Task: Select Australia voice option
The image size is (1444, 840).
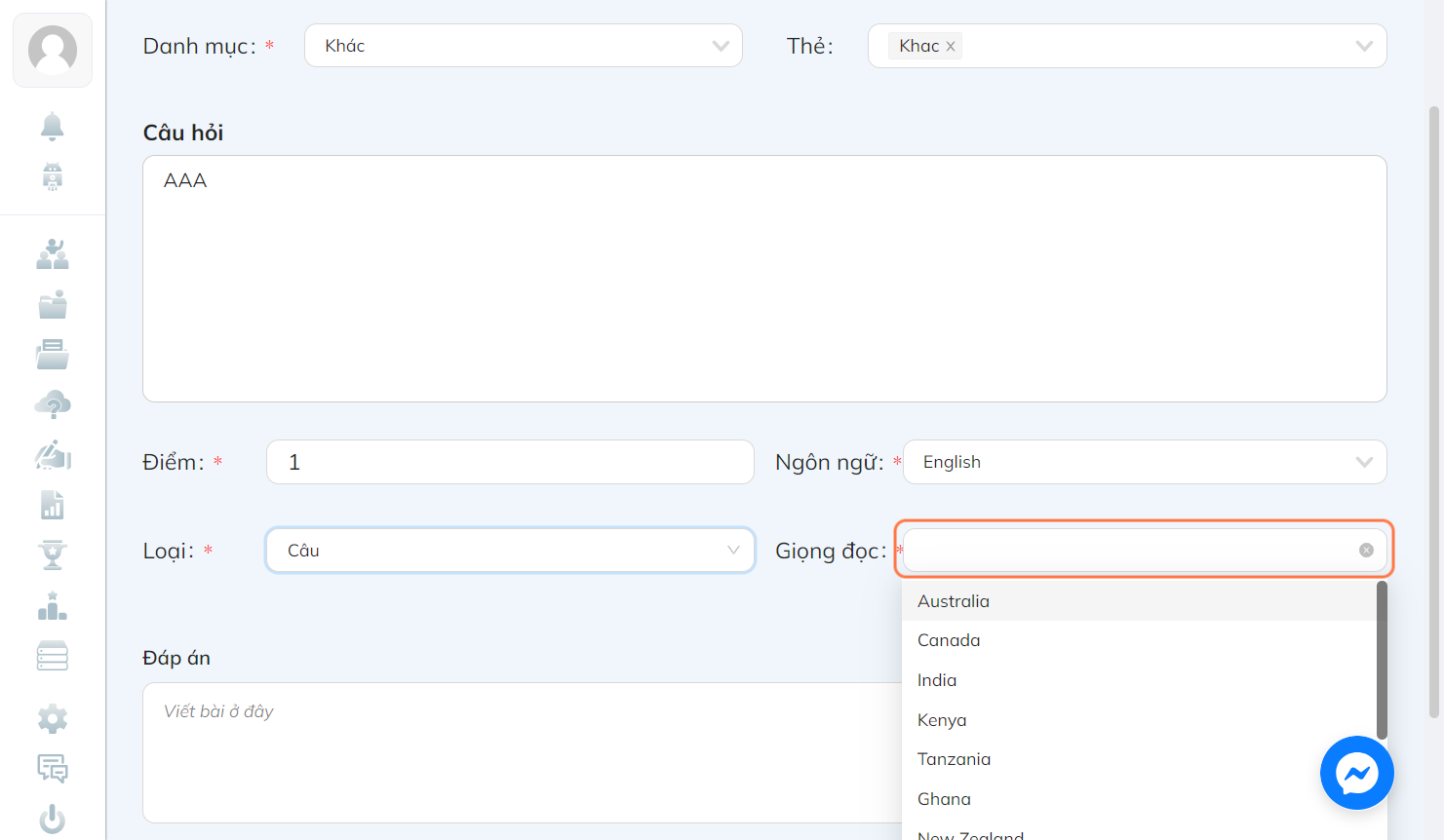Action: tap(1139, 601)
